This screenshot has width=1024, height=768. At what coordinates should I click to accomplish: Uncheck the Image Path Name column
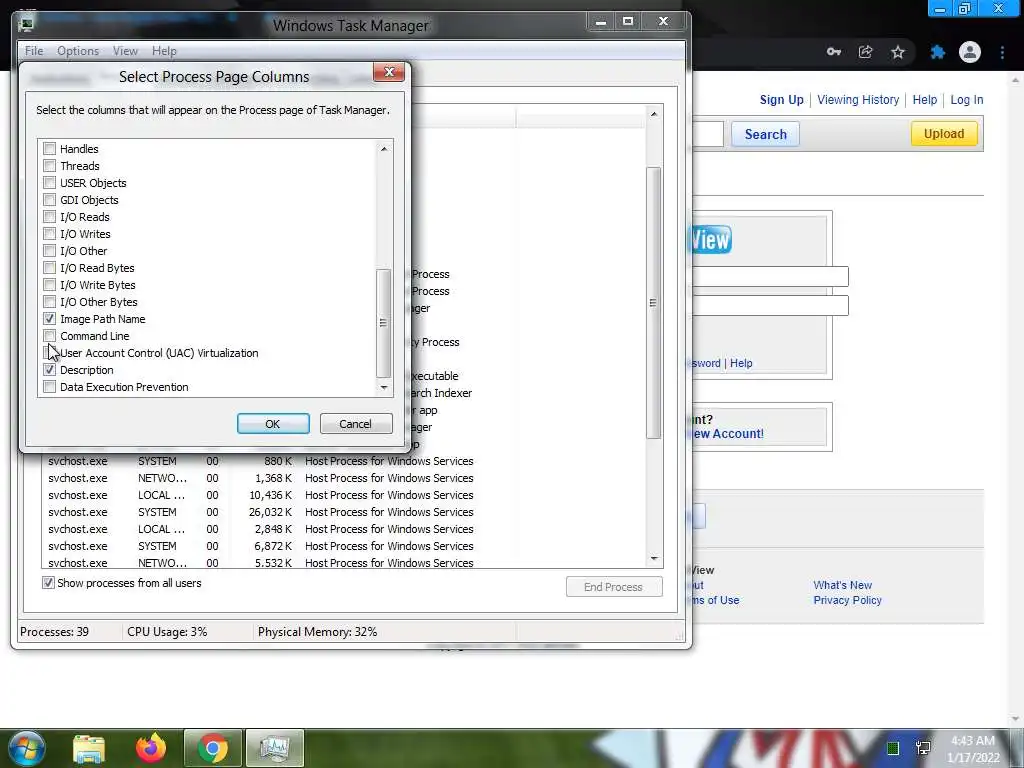(x=50, y=319)
